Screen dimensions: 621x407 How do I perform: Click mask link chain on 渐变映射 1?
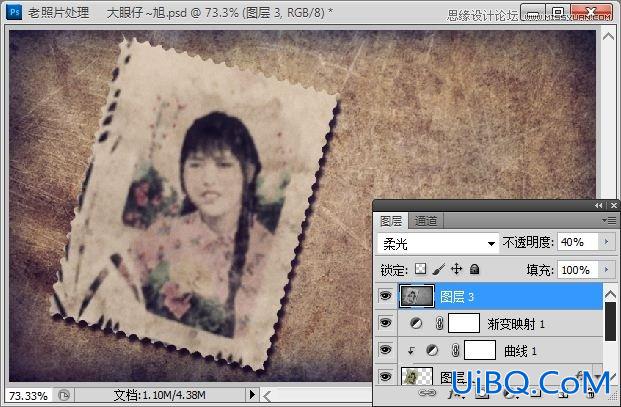[439, 323]
